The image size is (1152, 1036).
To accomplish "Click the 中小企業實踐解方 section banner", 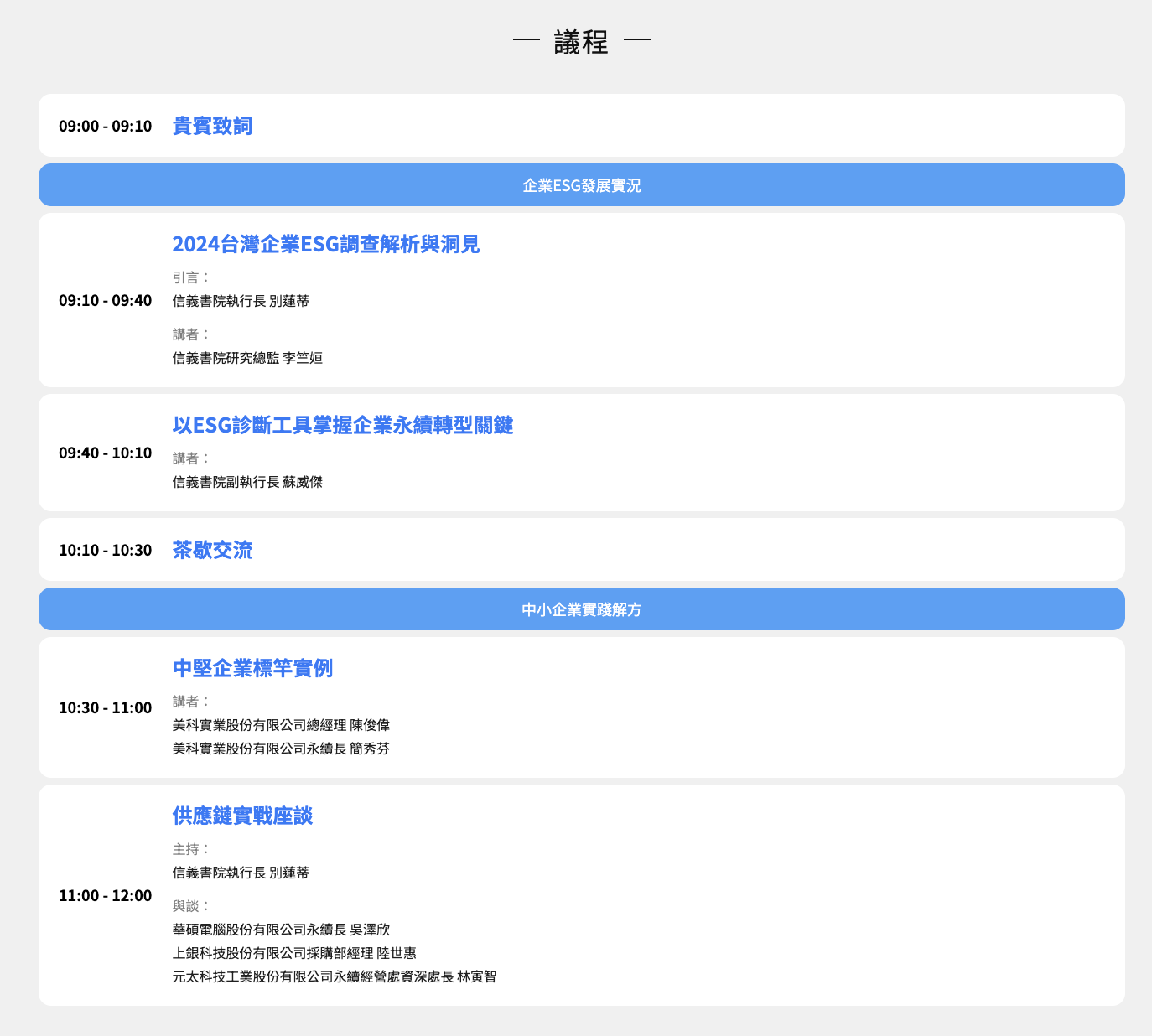I will pos(582,609).
